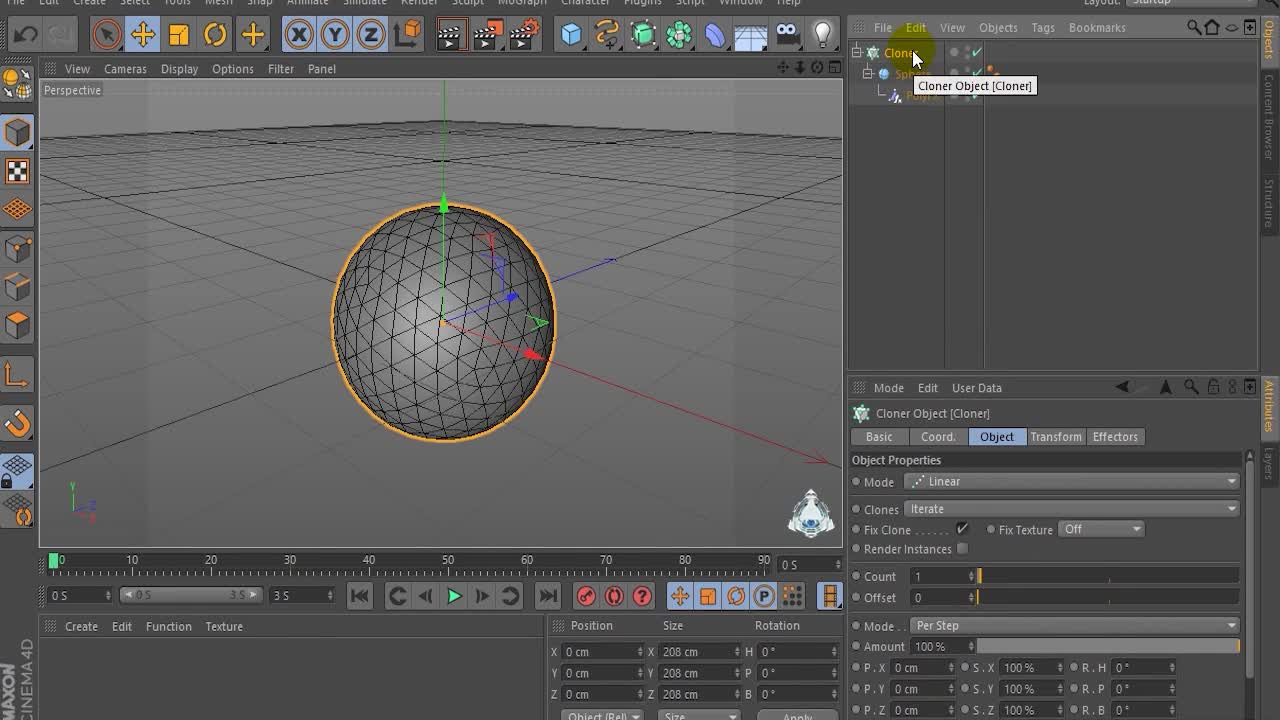Open the Object (Rel) coordinate dropdown
This screenshot has width=1280, height=720.
600,716
